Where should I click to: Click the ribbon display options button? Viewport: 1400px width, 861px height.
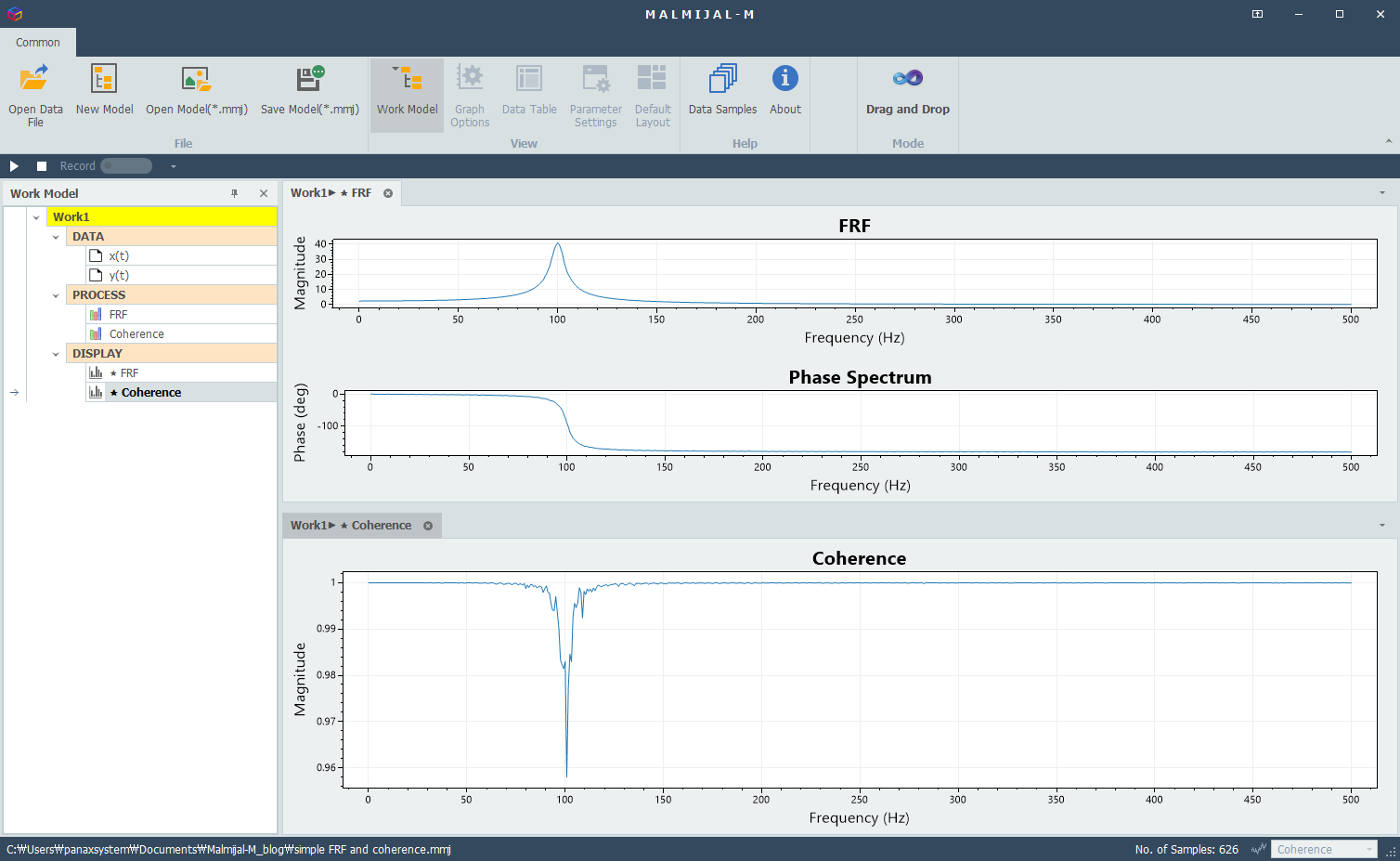click(x=1257, y=14)
